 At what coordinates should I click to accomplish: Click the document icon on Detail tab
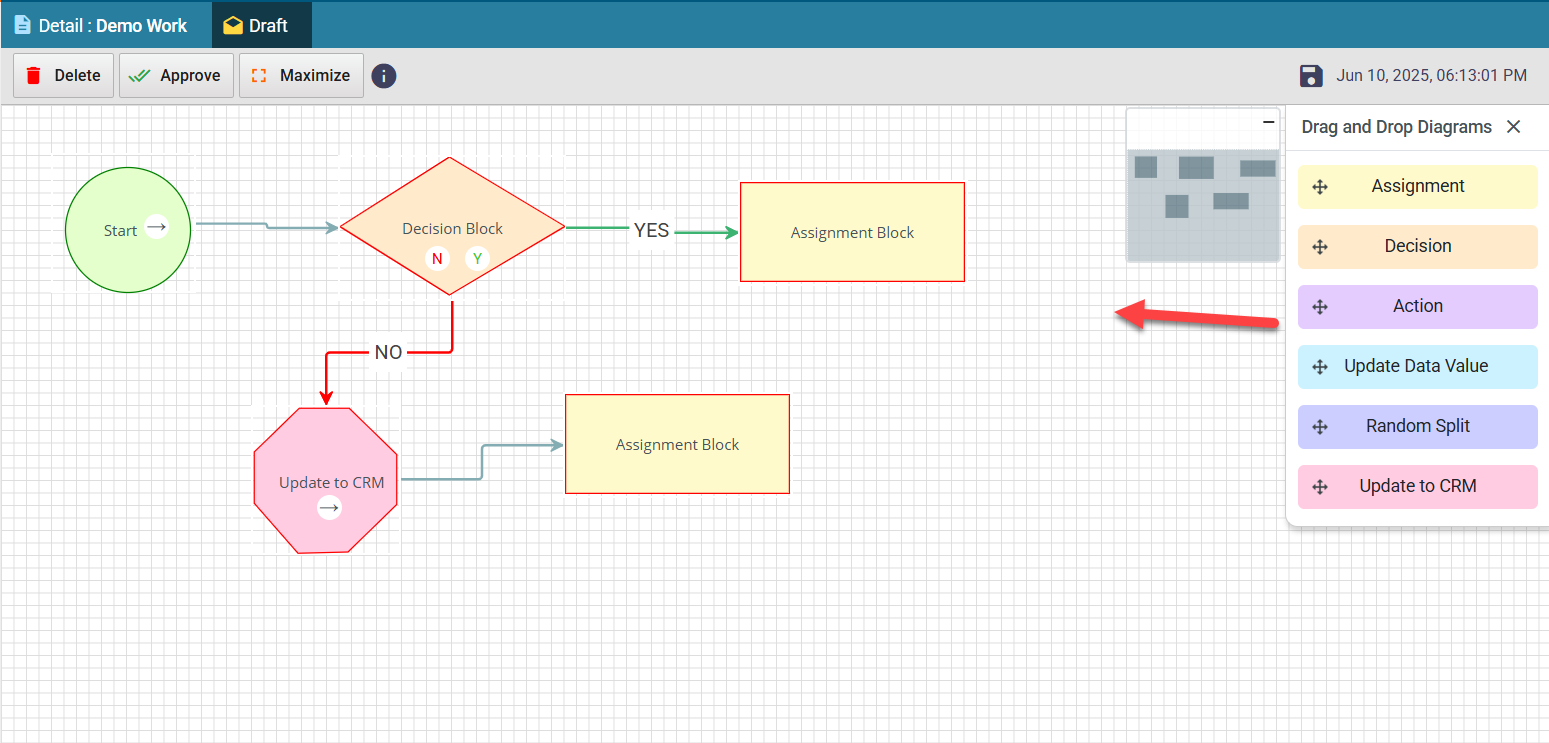coord(22,25)
